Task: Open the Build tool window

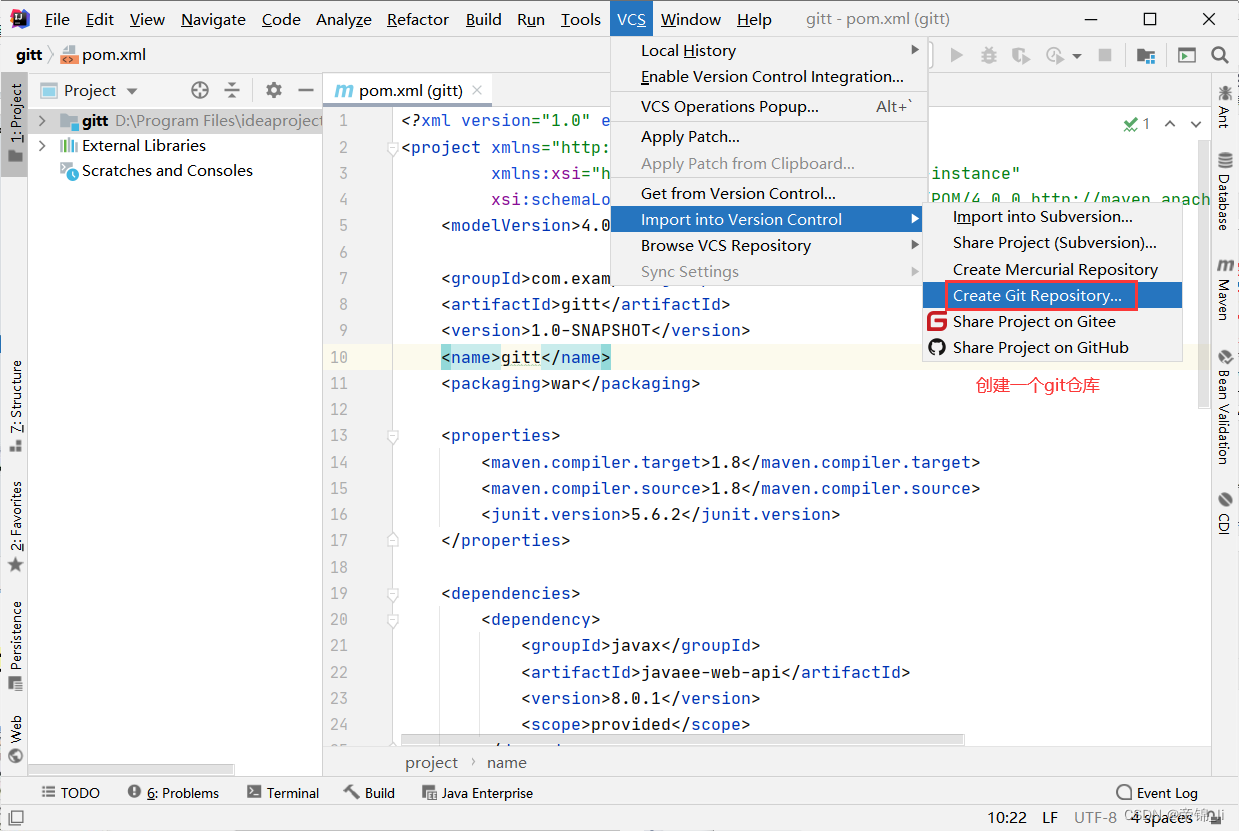Action: point(369,793)
